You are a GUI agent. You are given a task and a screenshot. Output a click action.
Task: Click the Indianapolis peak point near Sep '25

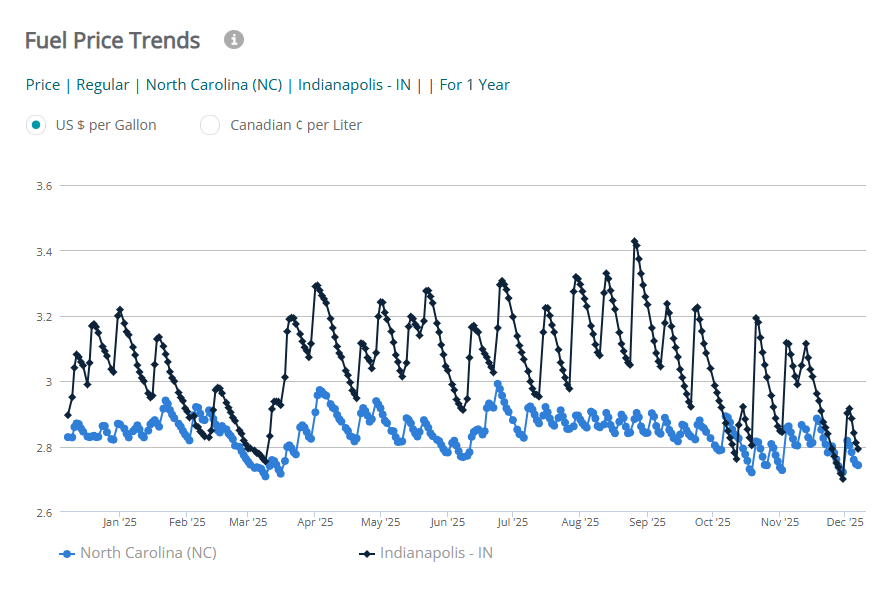click(x=634, y=241)
